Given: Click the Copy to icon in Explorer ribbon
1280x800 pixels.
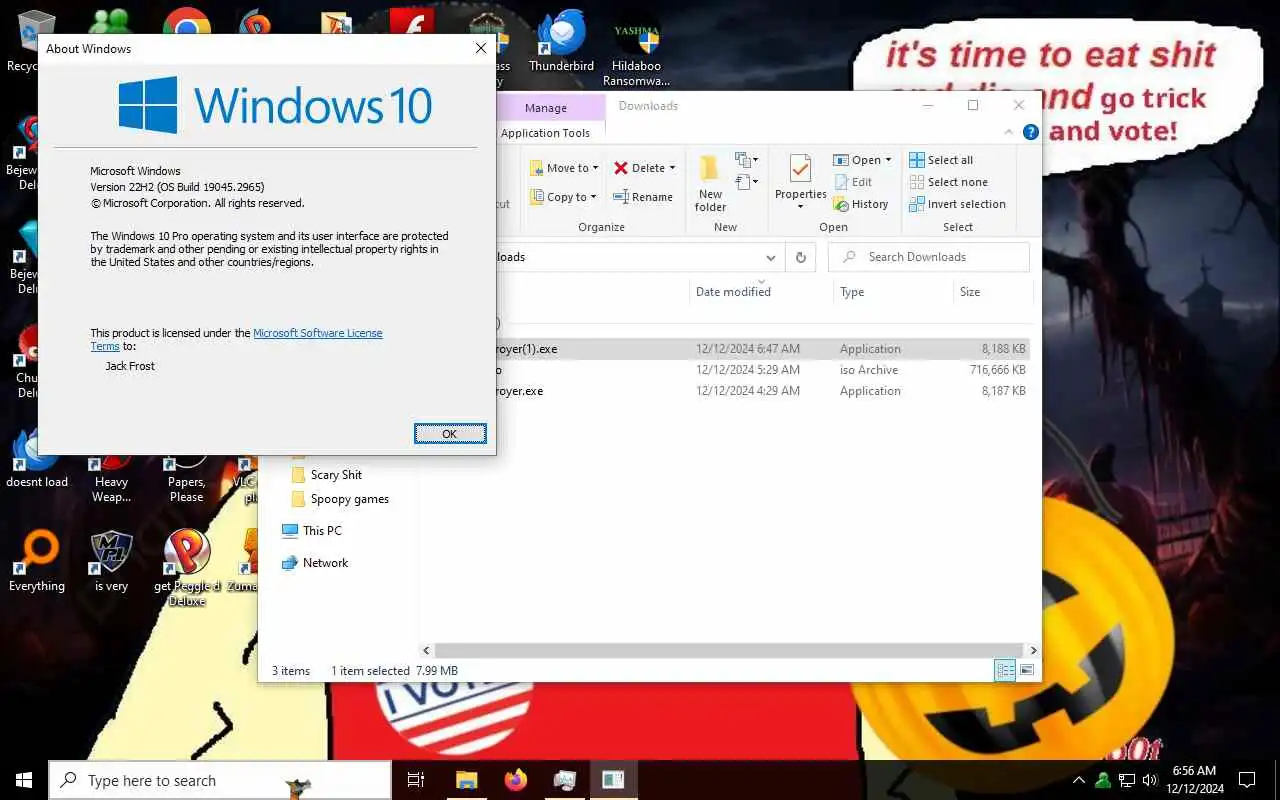Looking at the screenshot, I should tap(536, 197).
